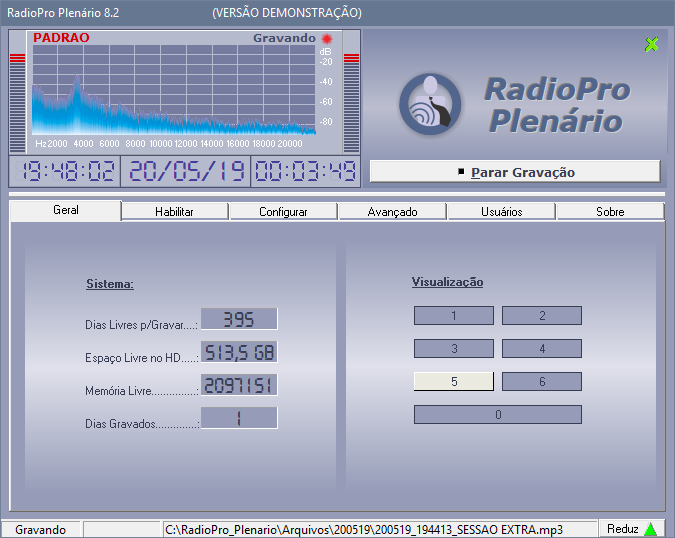Click the empty status bar field beside Gravando
This screenshot has width=675, height=538.
pos(122,529)
